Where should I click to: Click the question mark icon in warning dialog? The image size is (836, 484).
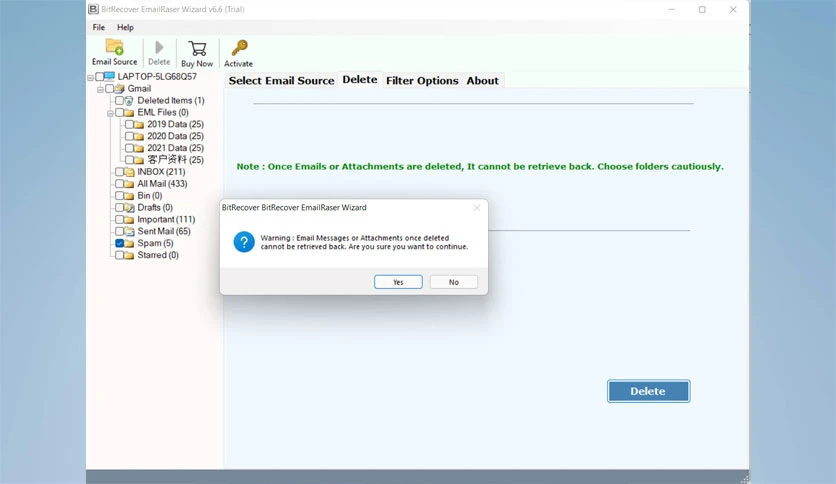(x=244, y=242)
